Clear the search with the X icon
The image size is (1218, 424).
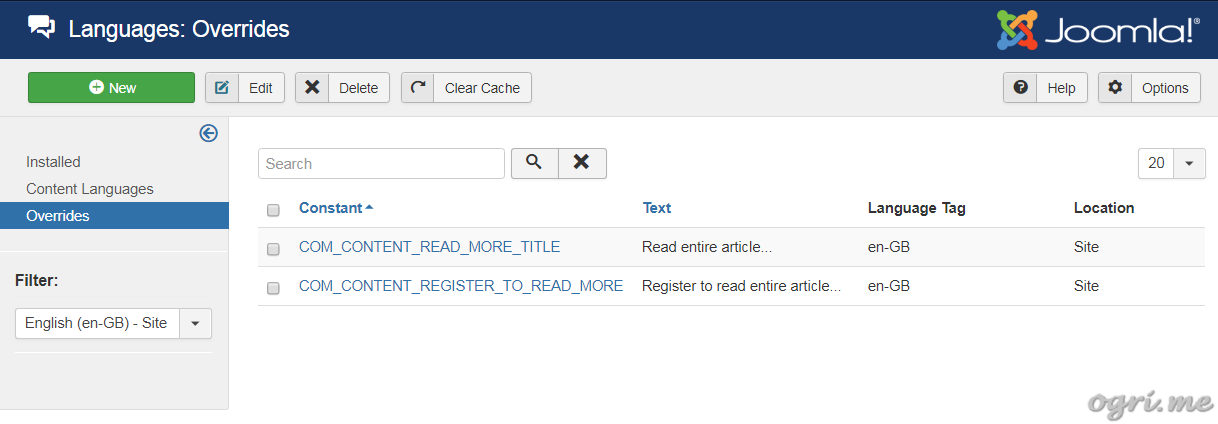pyautogui.click(x=582, y=163)
